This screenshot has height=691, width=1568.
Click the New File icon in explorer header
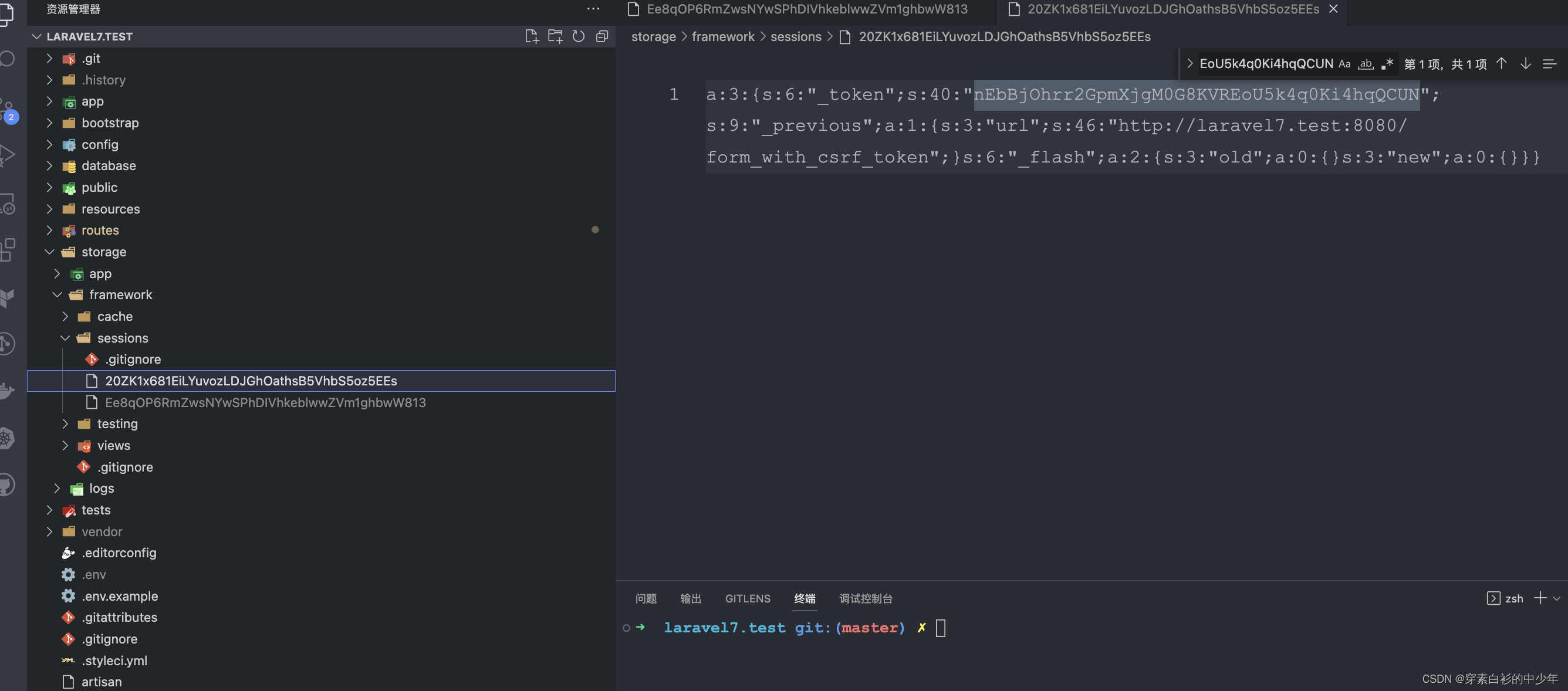(532, 36)
